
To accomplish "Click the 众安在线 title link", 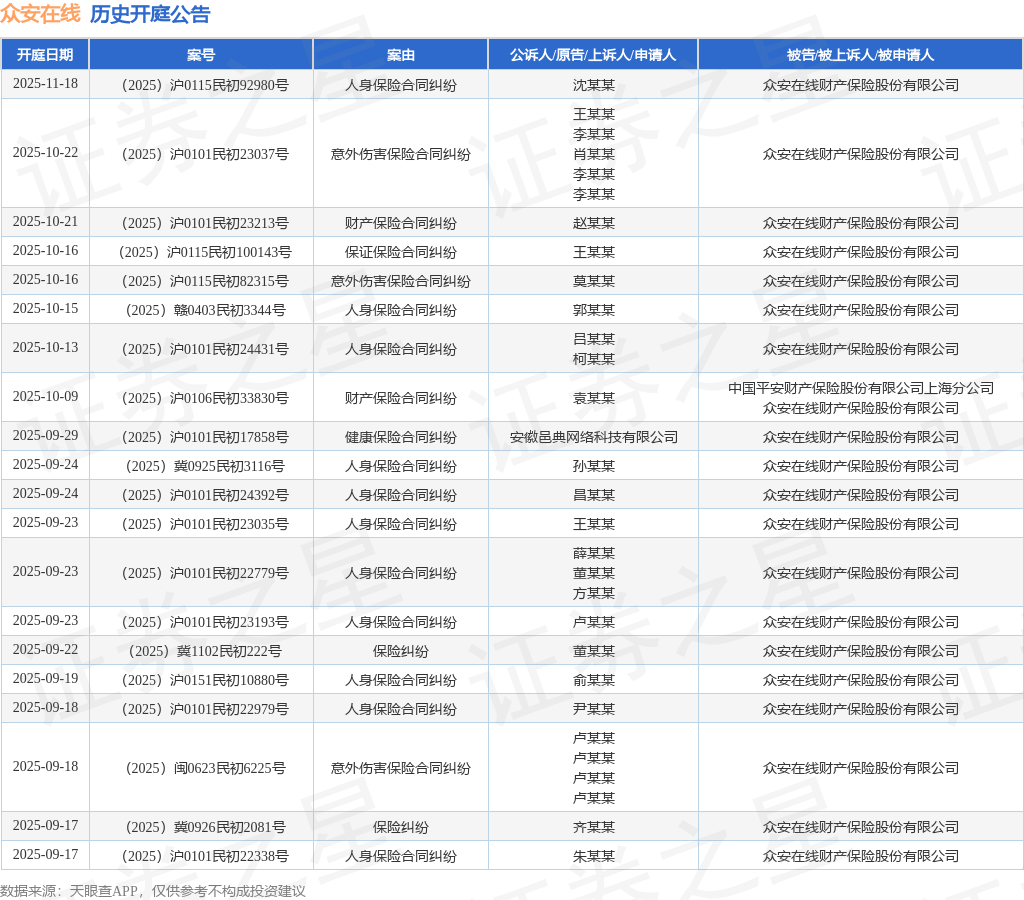I will (40, 14).
